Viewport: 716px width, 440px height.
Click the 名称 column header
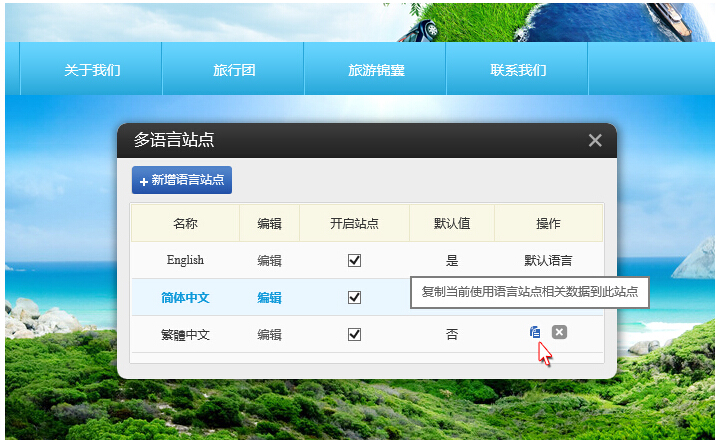coord(185,223)
